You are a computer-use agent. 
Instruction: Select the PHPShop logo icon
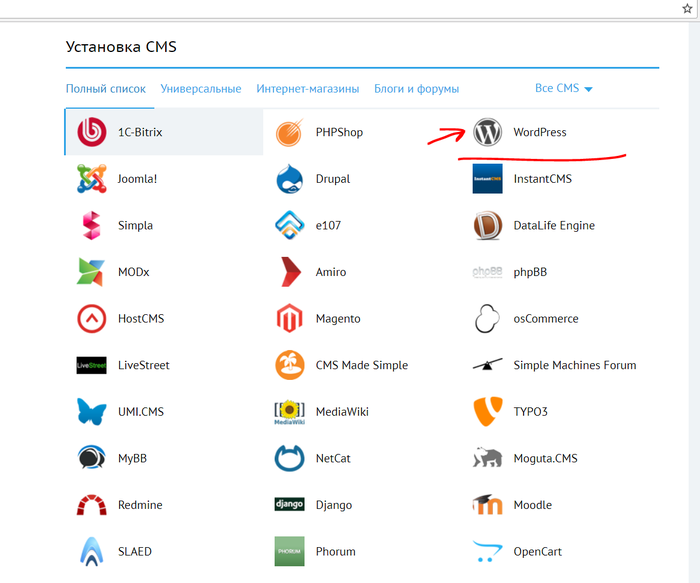click(x=289, y=133)
